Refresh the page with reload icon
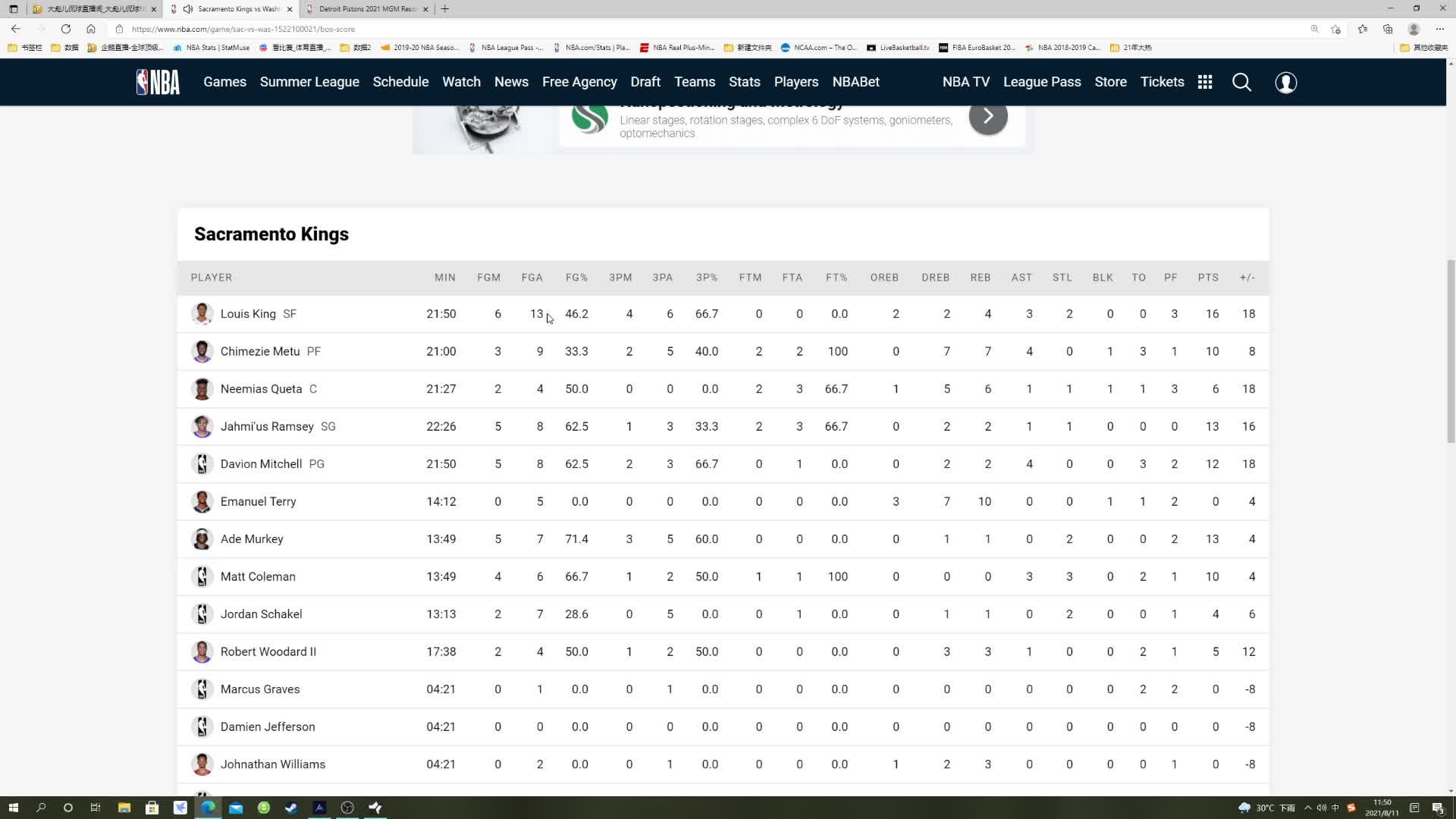Screen dimensions: 1456x819 pyautogui.click(x=66, y=29)
